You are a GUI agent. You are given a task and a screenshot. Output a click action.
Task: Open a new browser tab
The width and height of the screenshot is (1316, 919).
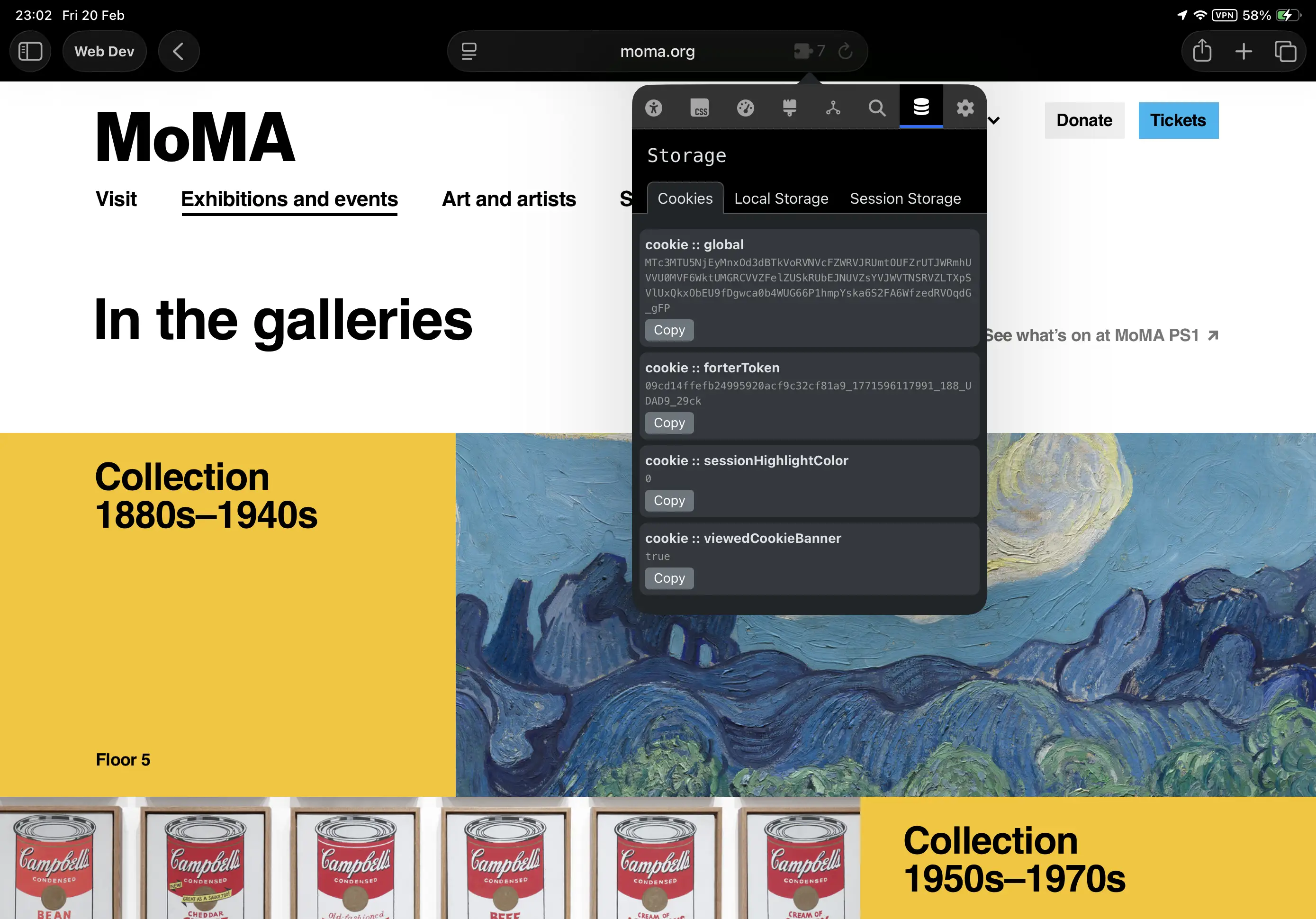click(1244, 51)
